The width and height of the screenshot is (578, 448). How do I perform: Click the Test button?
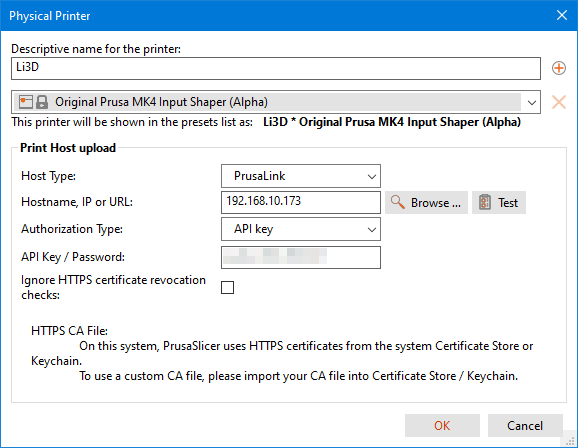click(499, 202)
